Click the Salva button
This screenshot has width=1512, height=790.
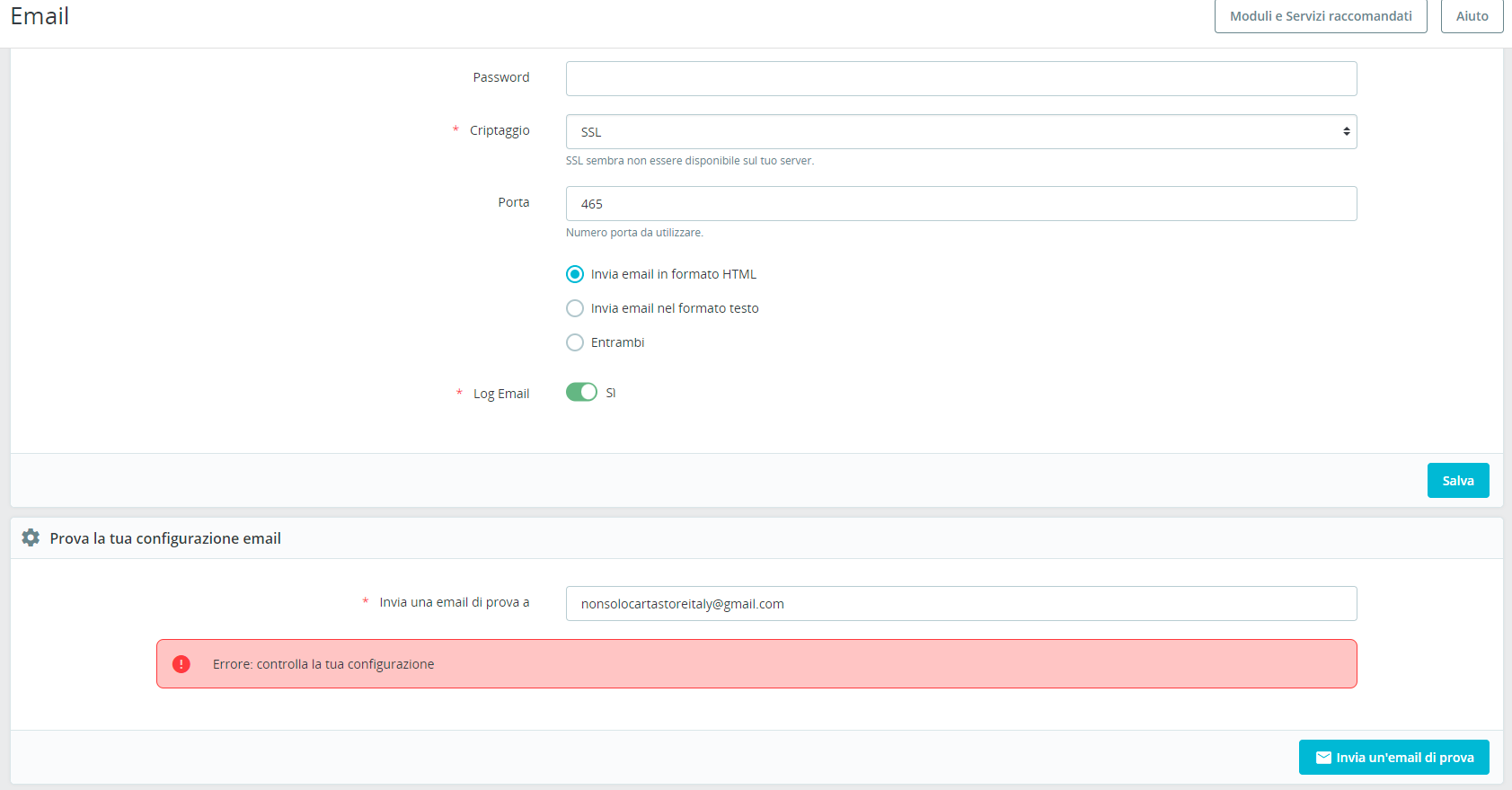tap(1458, 481)
